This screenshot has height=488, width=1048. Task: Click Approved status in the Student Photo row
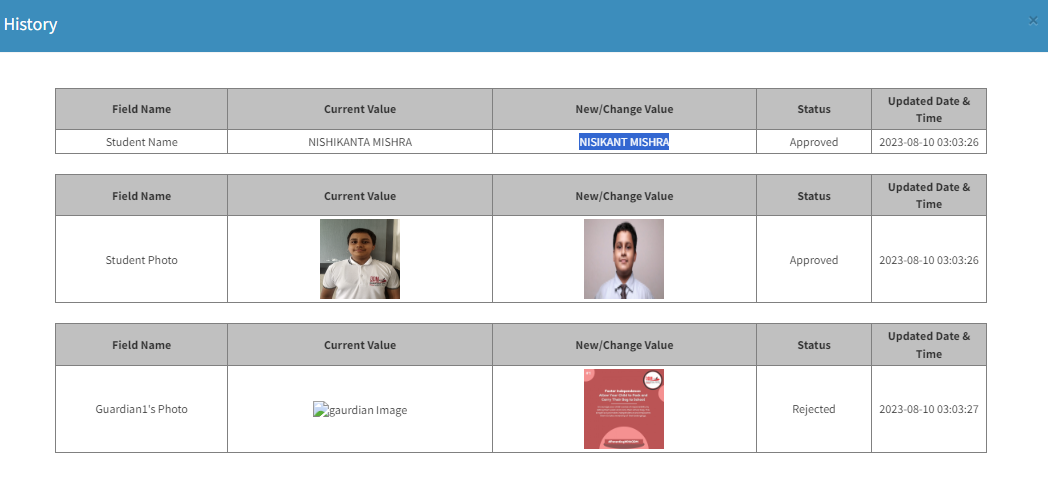(813, 260)
